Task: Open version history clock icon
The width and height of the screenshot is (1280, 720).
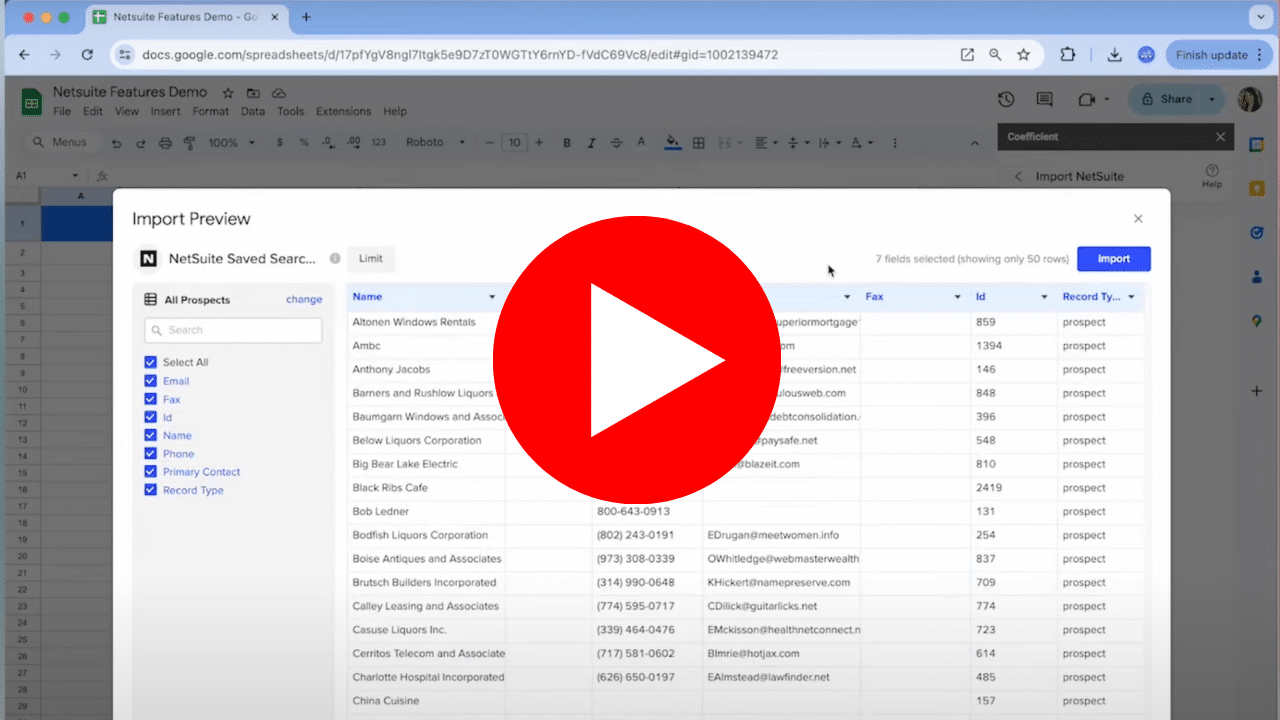Action: (1006, 99)
